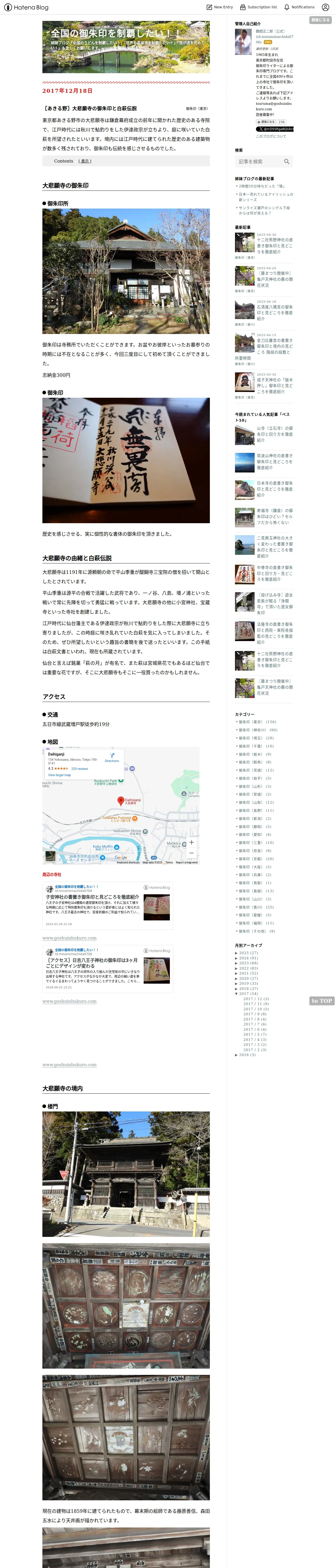The width and height of the screenshot is (336, 1568).
Task: Open the 子安神社 related article card
Action: (x=108, y=905)
